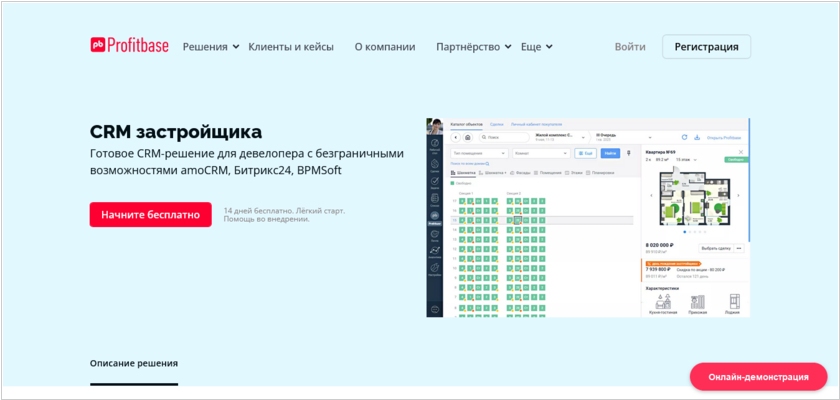Viewport: 840px width, 400px height.
Task: Click the three-dots button beside Выбрать сделку
Action: click(740, 248)
